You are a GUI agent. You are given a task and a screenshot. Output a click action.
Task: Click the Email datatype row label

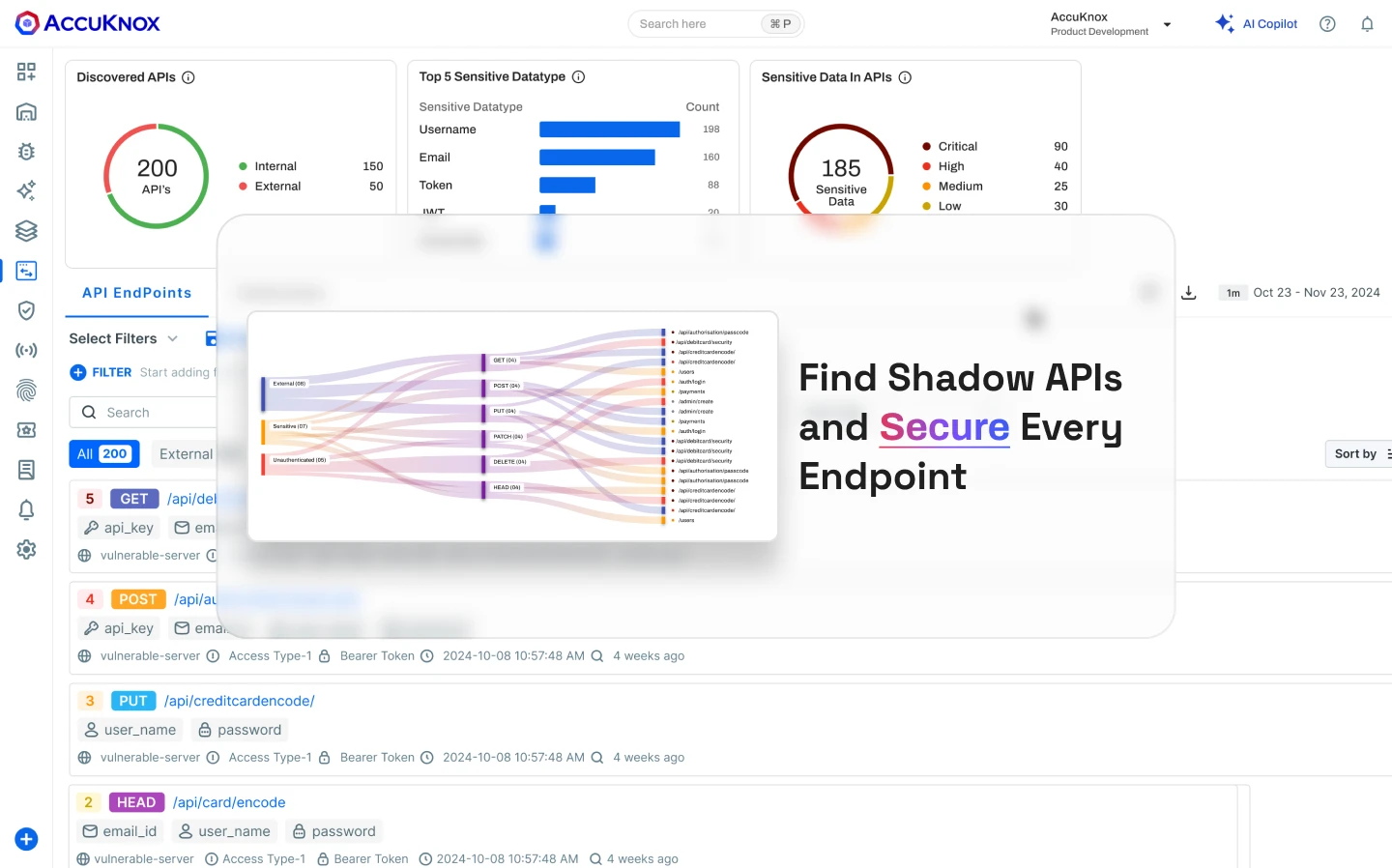click(x=435, y=158)
